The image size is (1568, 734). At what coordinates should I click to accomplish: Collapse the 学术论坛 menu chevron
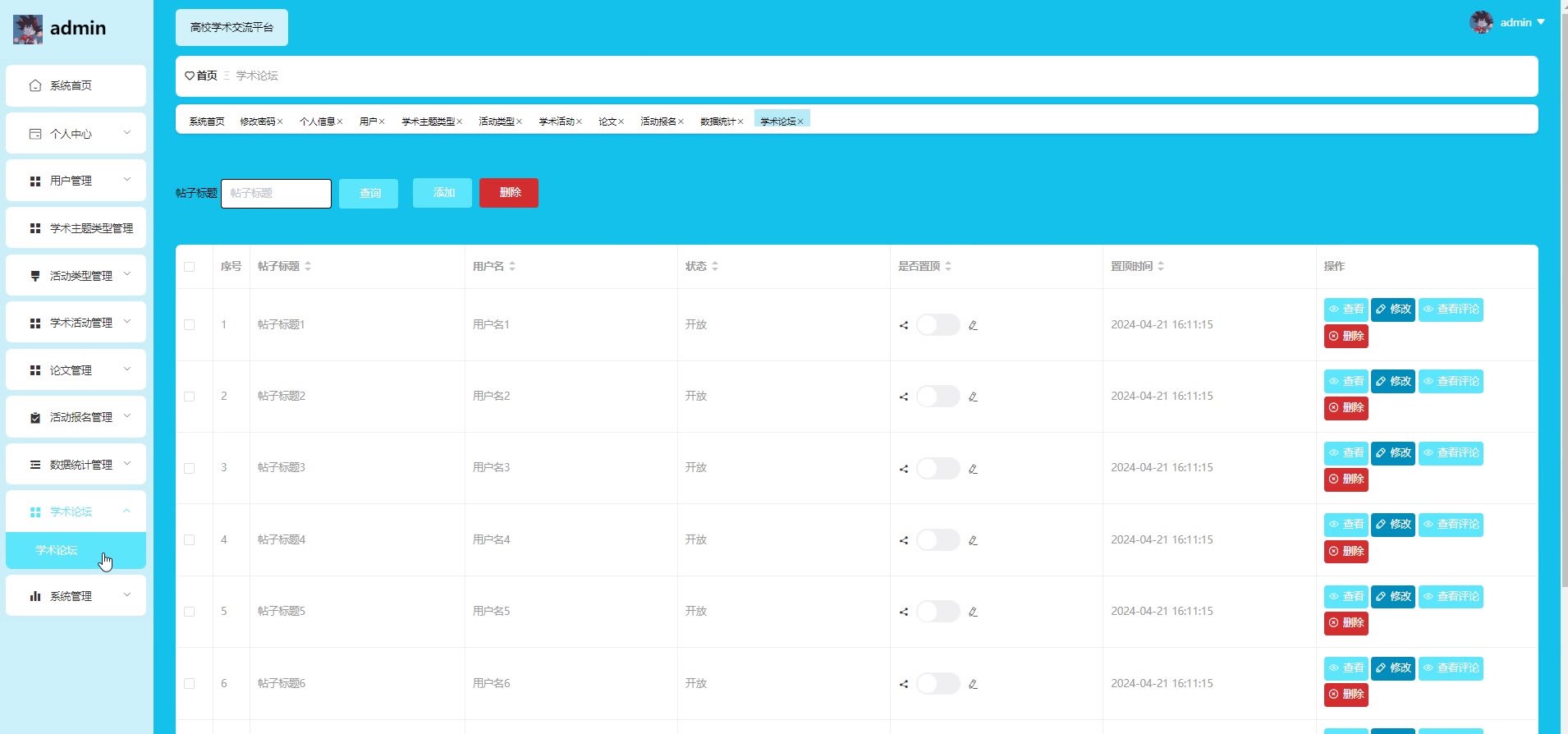[127, 511]
